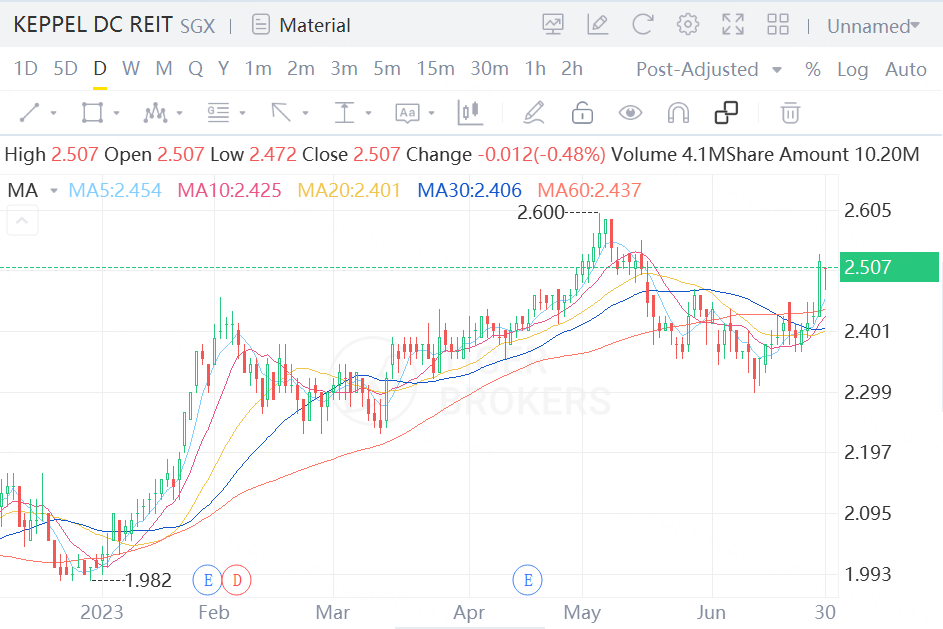Select the price range measure tool
This screenshot has width=943, height=629.
coord(344,112)
